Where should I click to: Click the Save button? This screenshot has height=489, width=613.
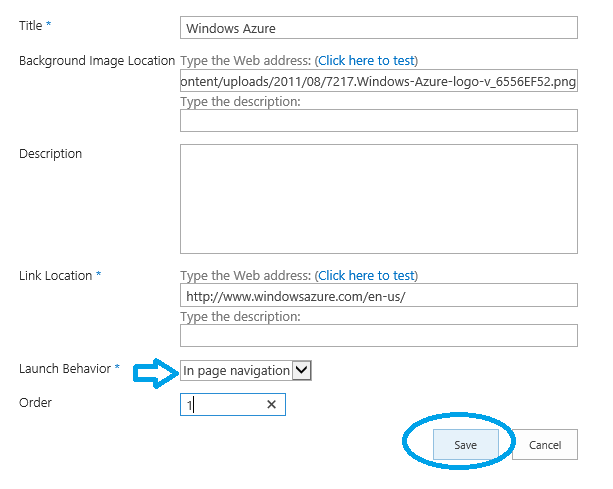(x=465, y=444)
